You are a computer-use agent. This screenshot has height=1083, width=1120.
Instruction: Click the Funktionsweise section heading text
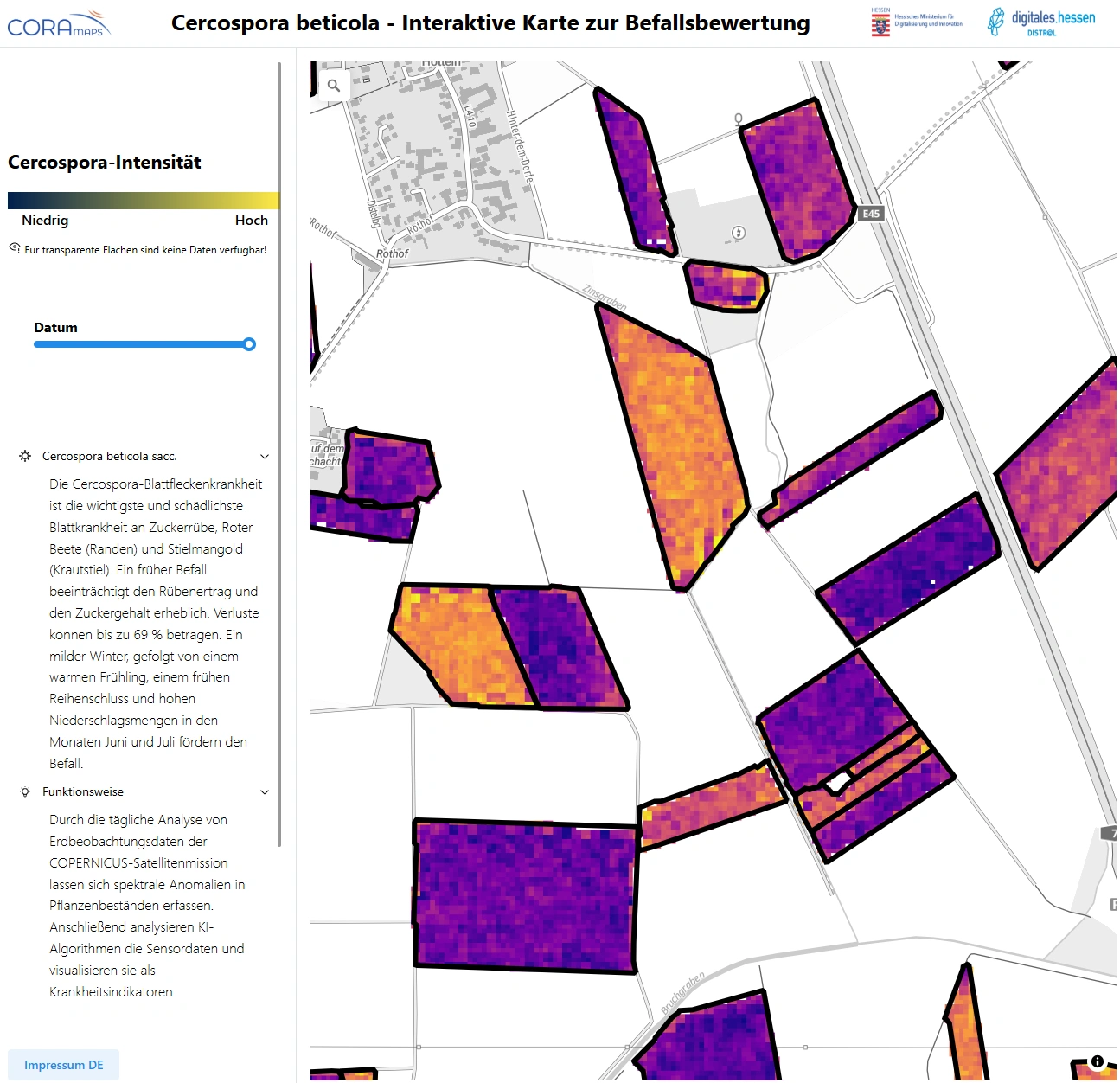(x=83, y=792)
